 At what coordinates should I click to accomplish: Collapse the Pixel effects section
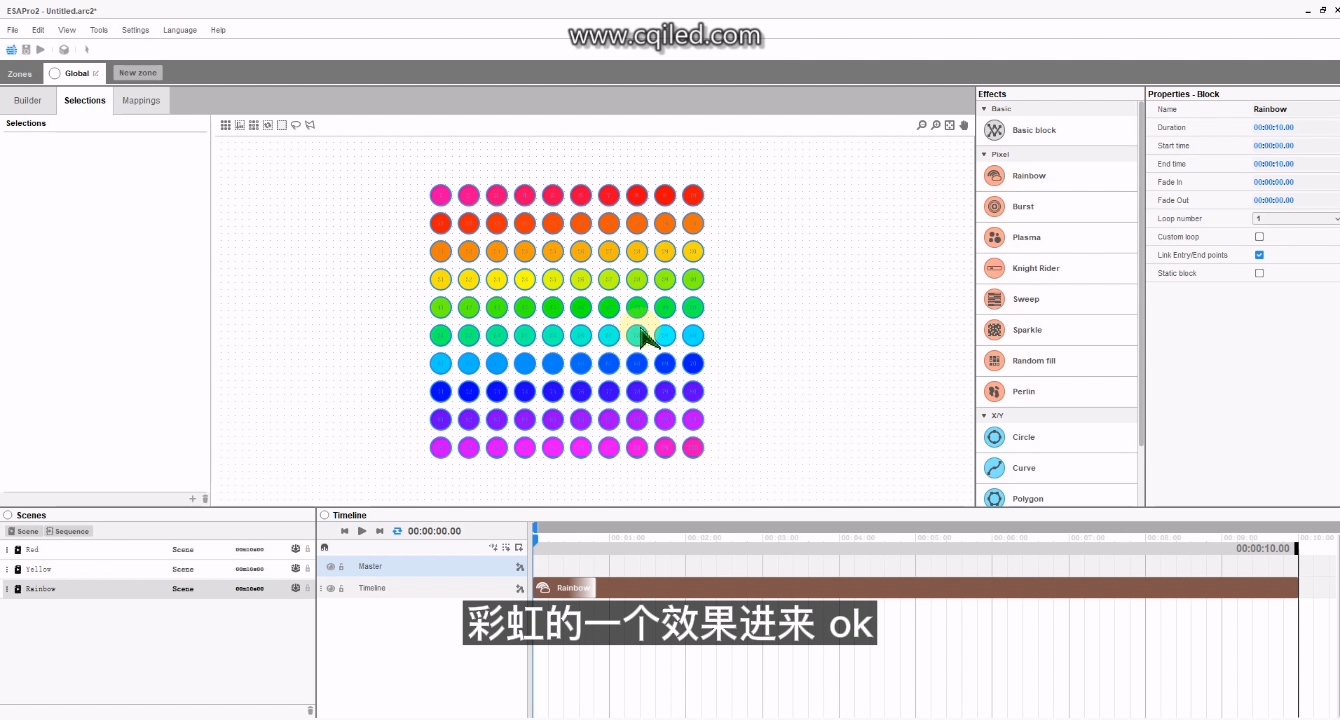984,155
